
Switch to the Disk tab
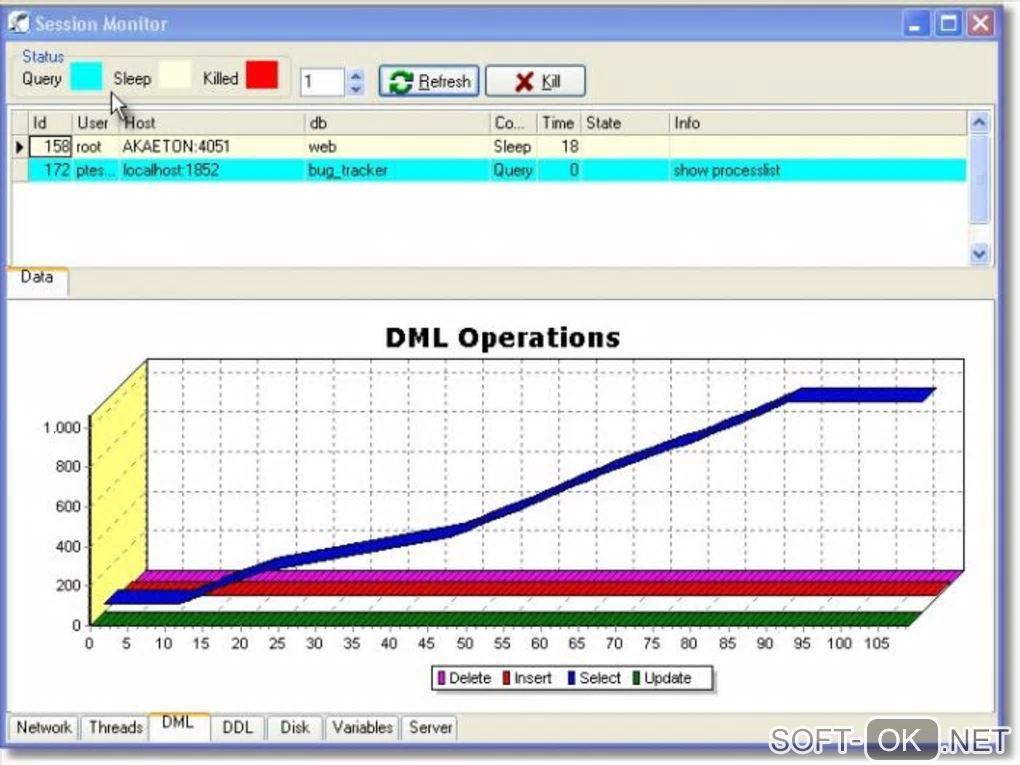295,727
